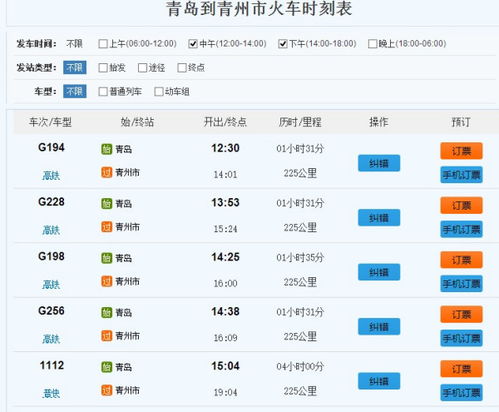This screenshot has height=412, width=499.
Task: Click the green 始 icon in G228 row
Action: pyautogui.click(x=107, y=203)
